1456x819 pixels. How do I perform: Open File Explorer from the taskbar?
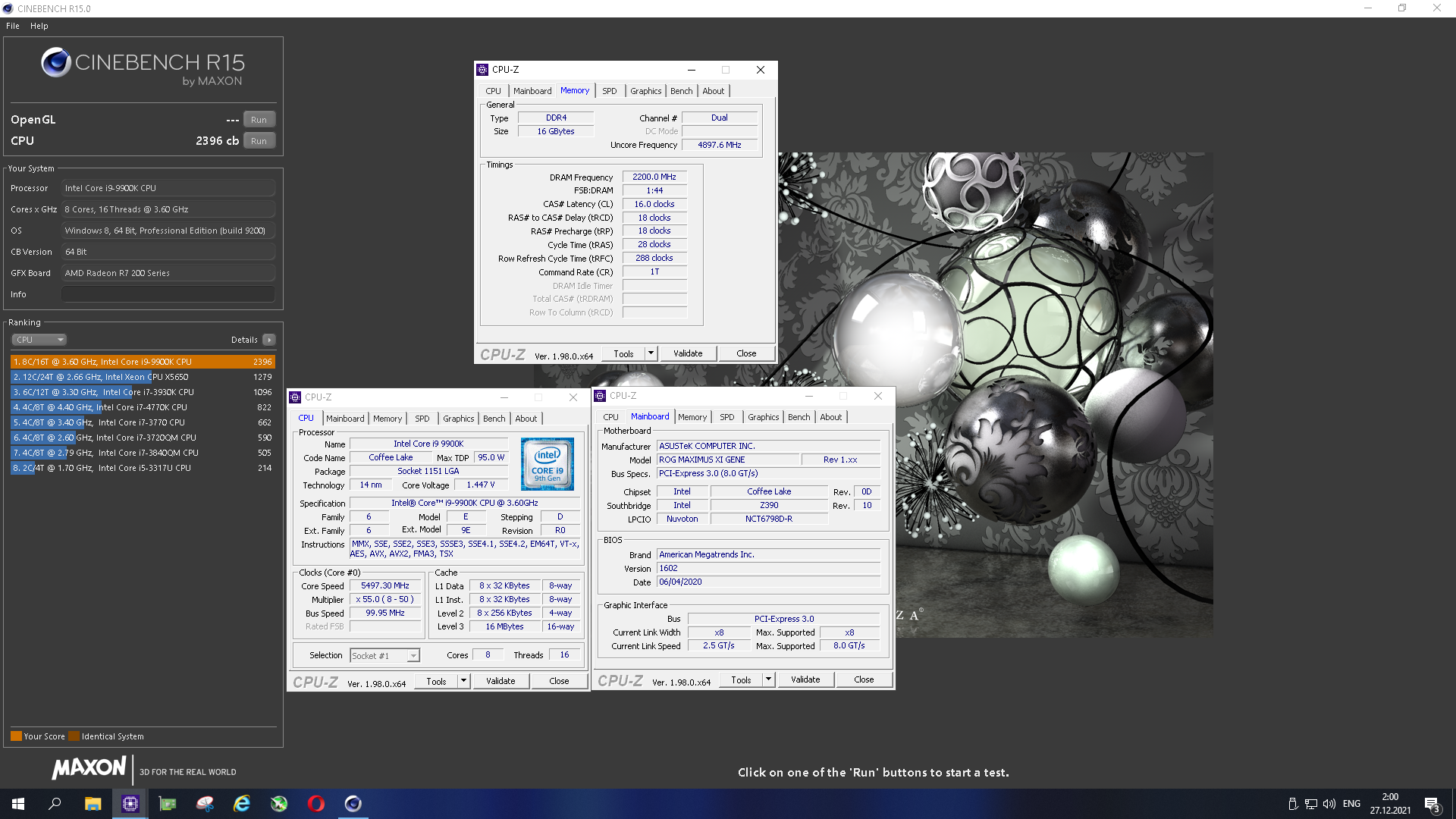point(93,804)
